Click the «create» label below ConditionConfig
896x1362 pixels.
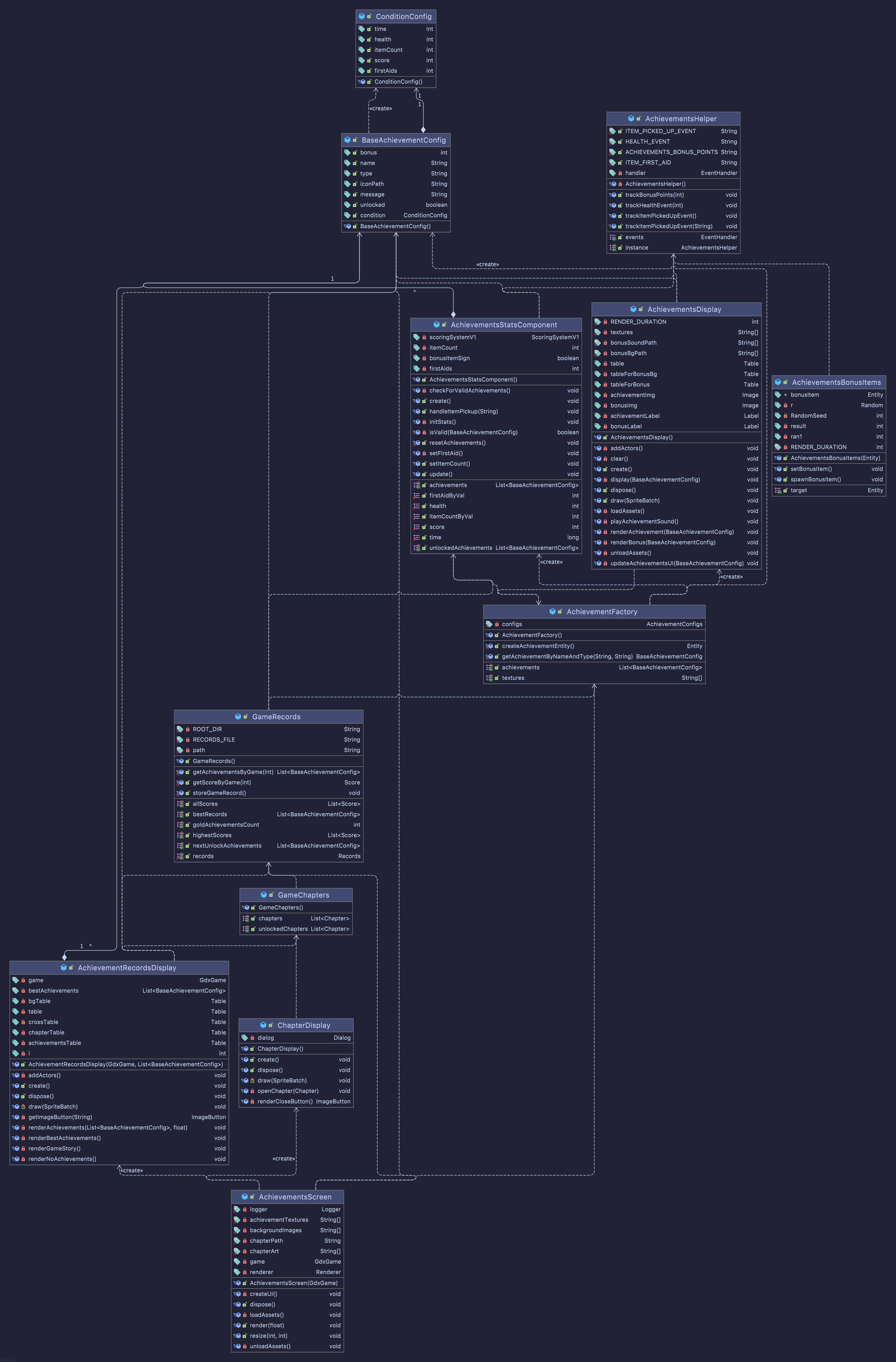[381, 109]
